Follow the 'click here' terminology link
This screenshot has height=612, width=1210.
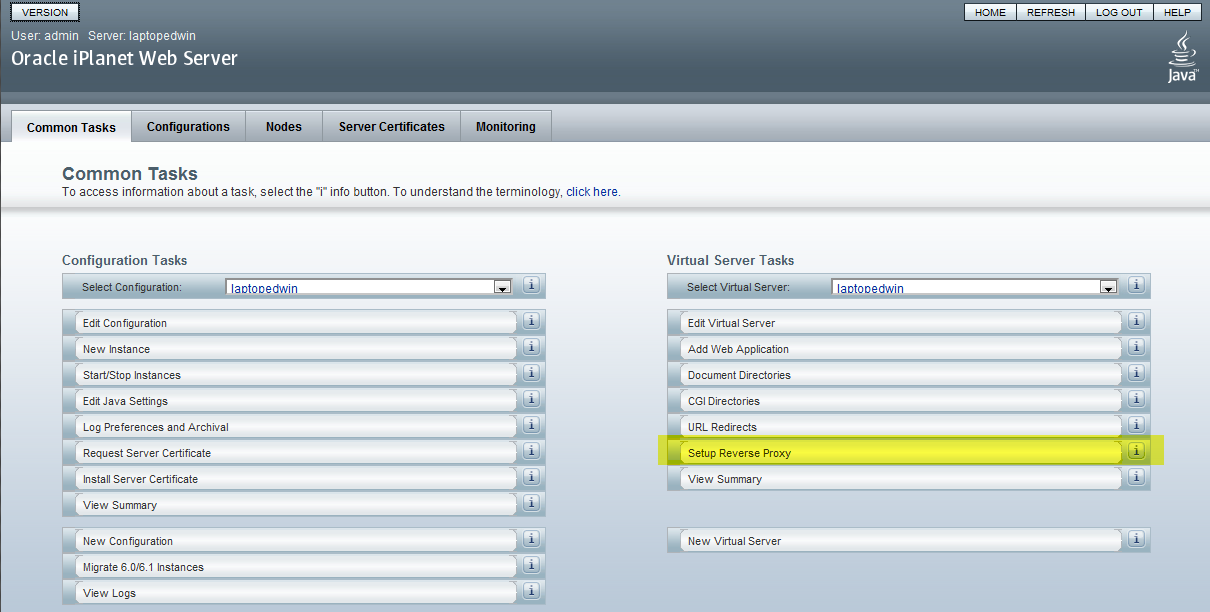(x=592, y=192)
